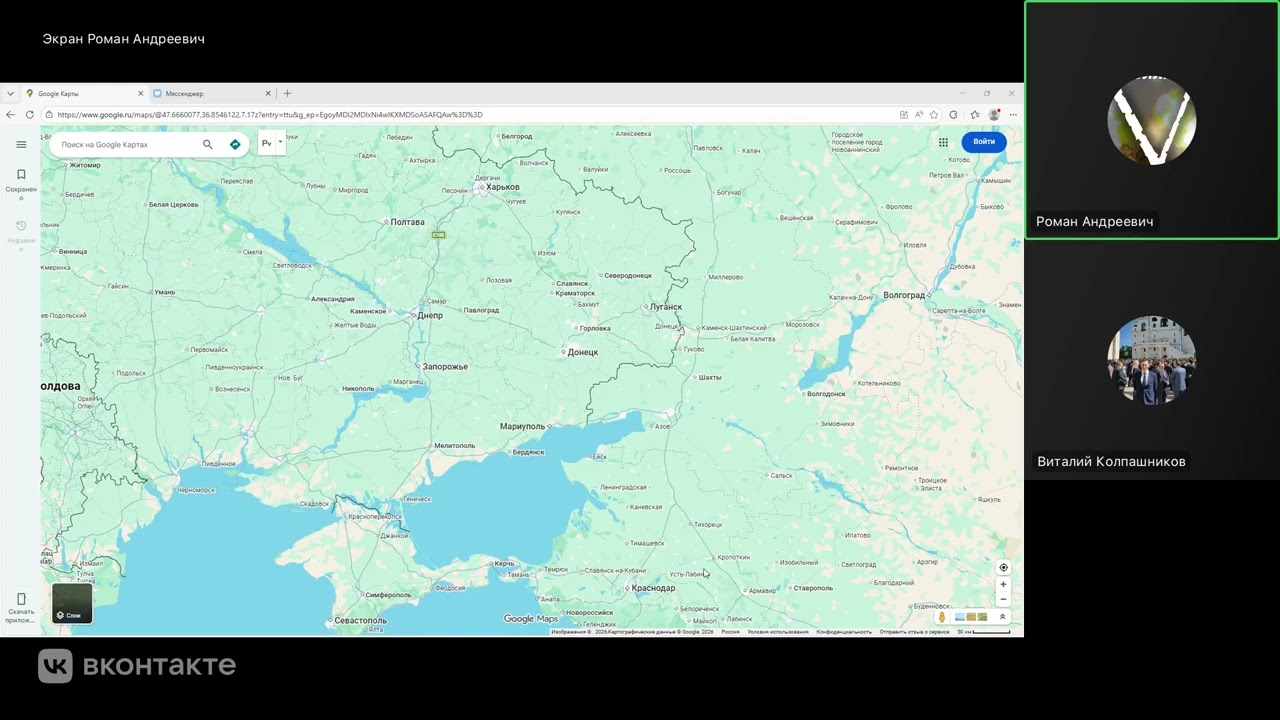1280x720 pixels.
Task: Open directions with the blue route icon
Action: coord(235,144)
